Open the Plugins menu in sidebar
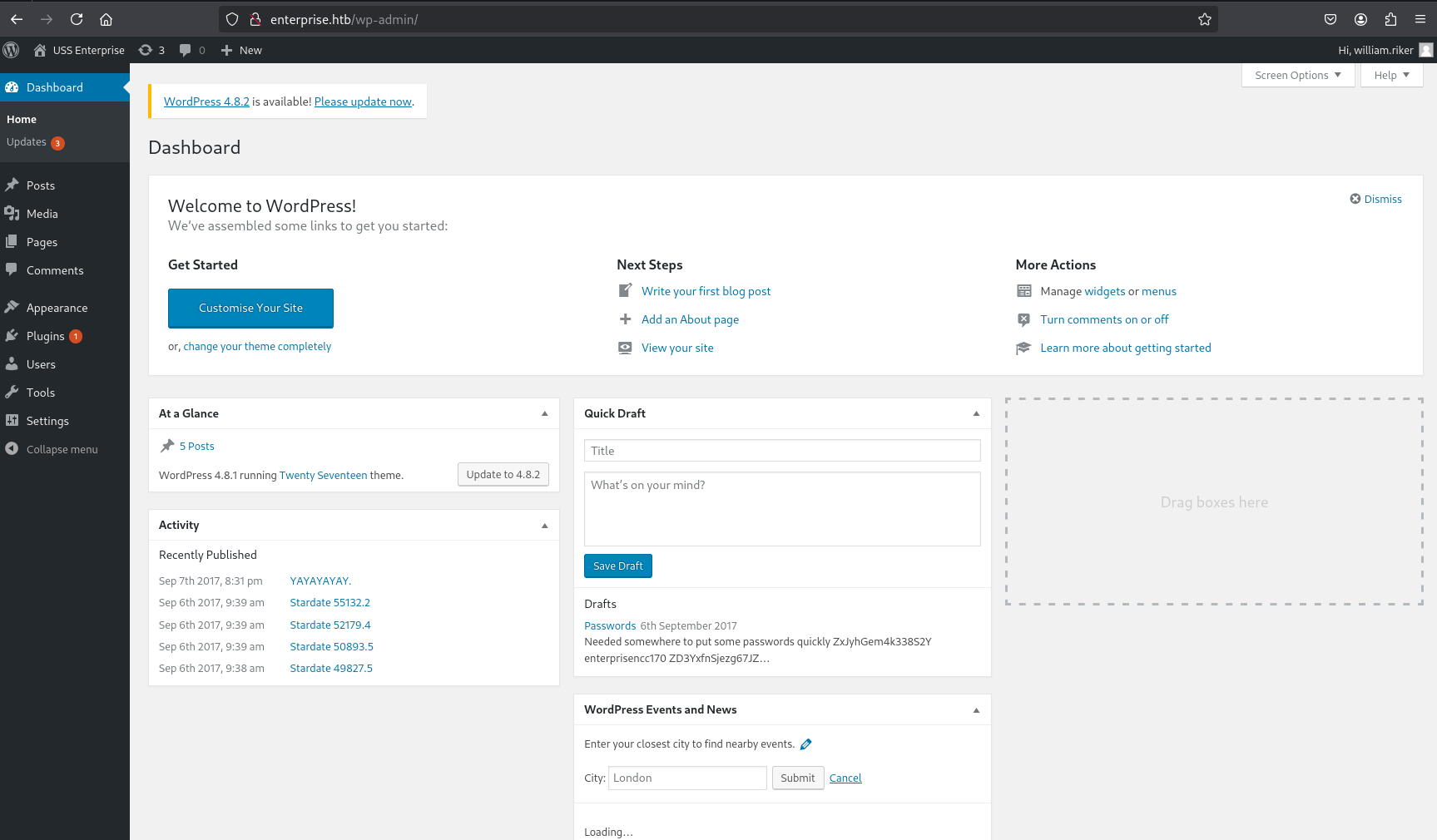The width and height of the screenshot is (1437, 840). [45, 336]
